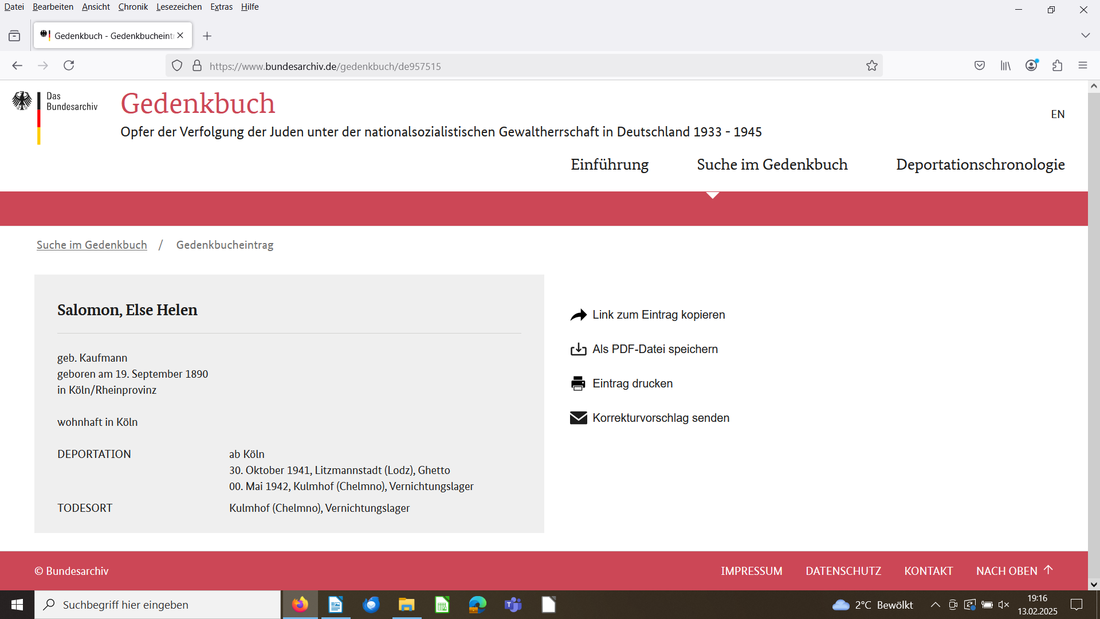Click the muted volume tray icon
Viewport: 1100px width, 619px height.
(1003, 604)
